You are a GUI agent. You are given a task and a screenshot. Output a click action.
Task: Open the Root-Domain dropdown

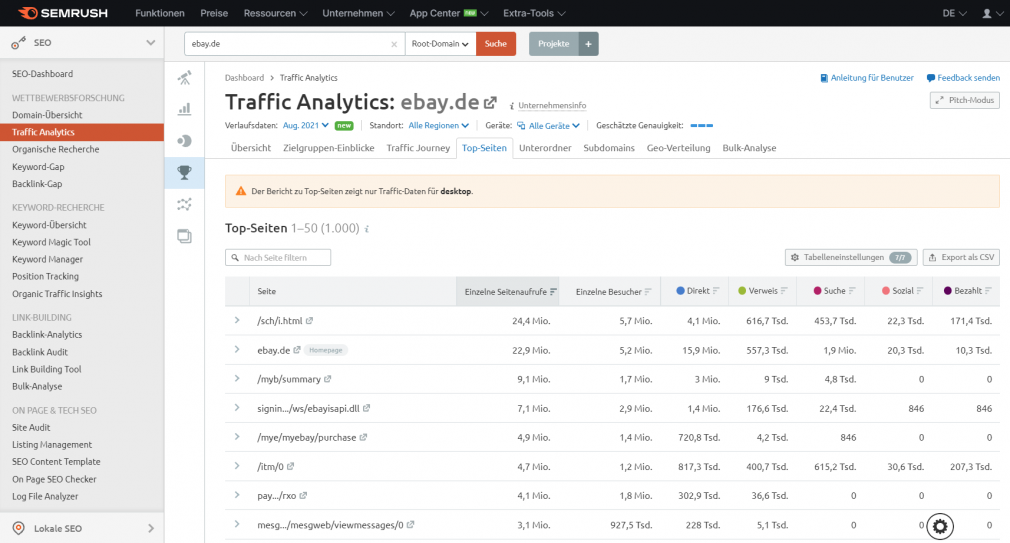tap(441, 44)
